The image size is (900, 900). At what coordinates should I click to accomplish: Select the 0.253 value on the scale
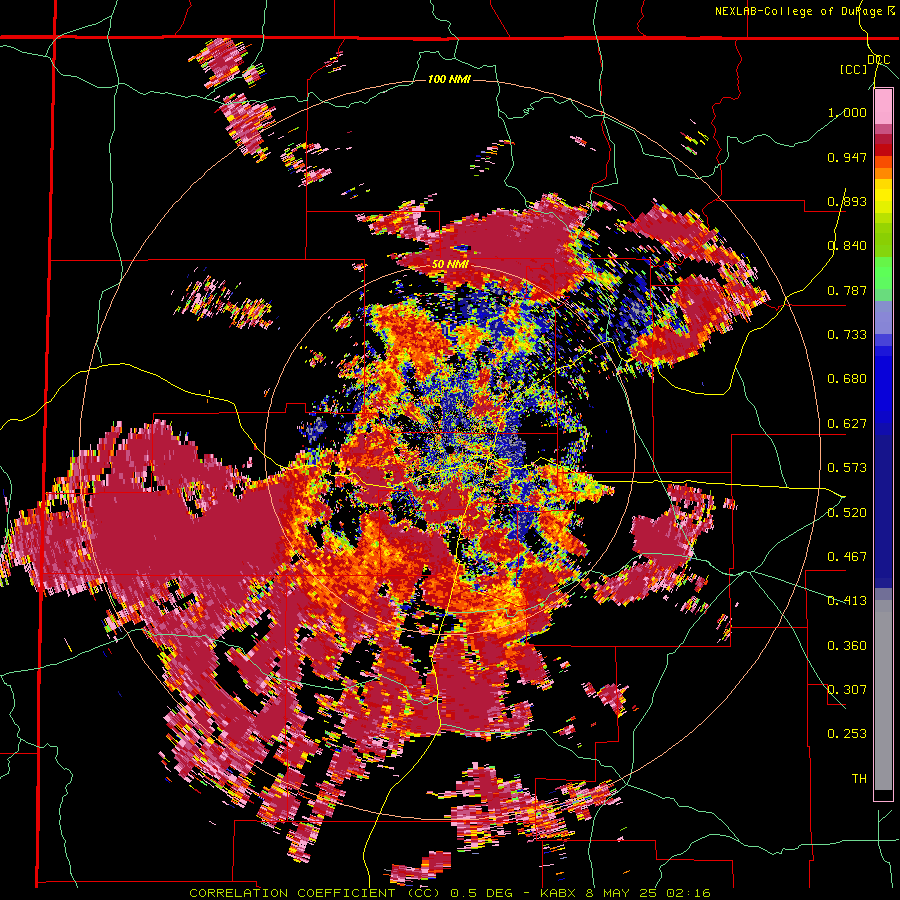pyautogui.click(x=847, y=734)
